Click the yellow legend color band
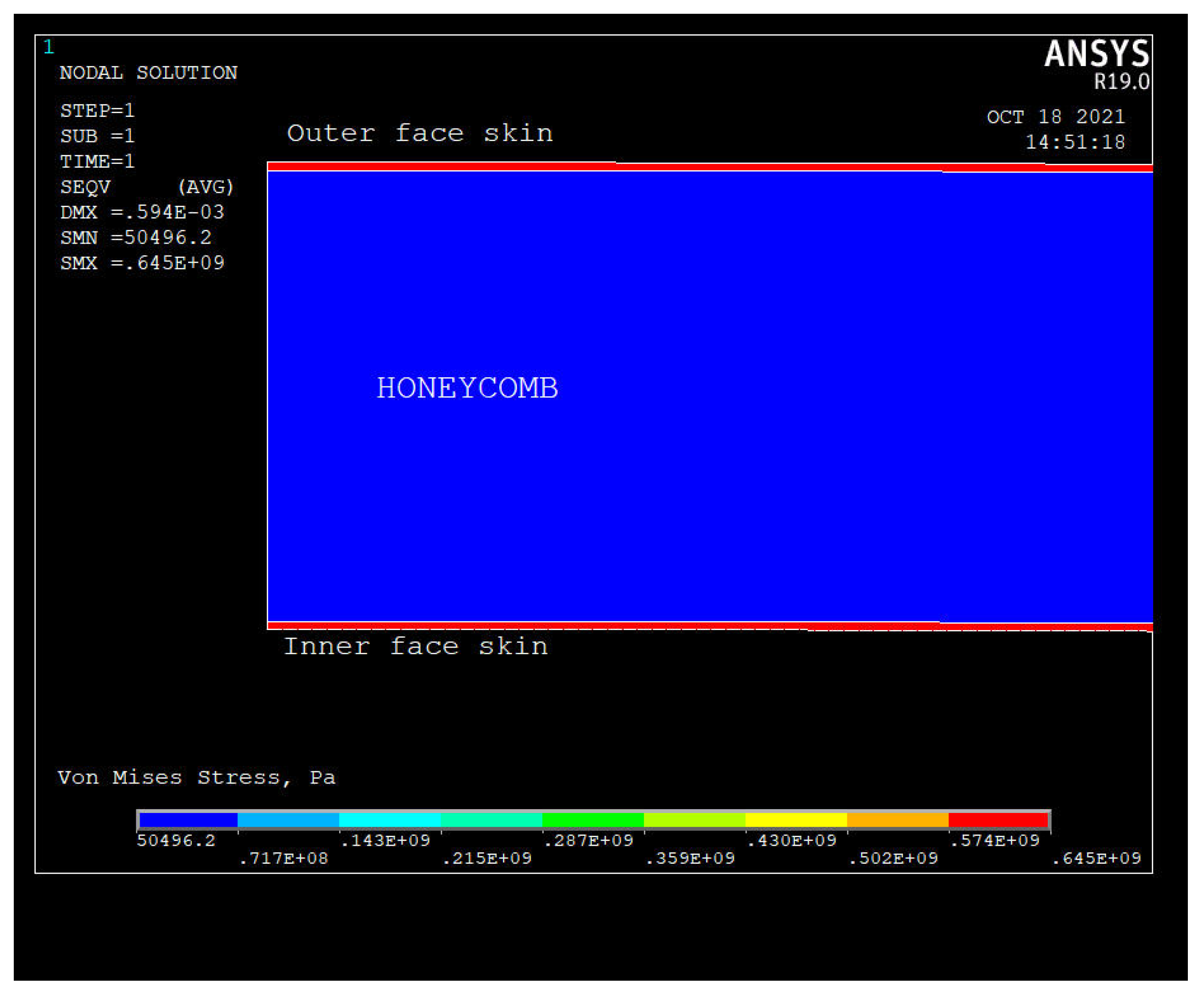 point(796,820)
